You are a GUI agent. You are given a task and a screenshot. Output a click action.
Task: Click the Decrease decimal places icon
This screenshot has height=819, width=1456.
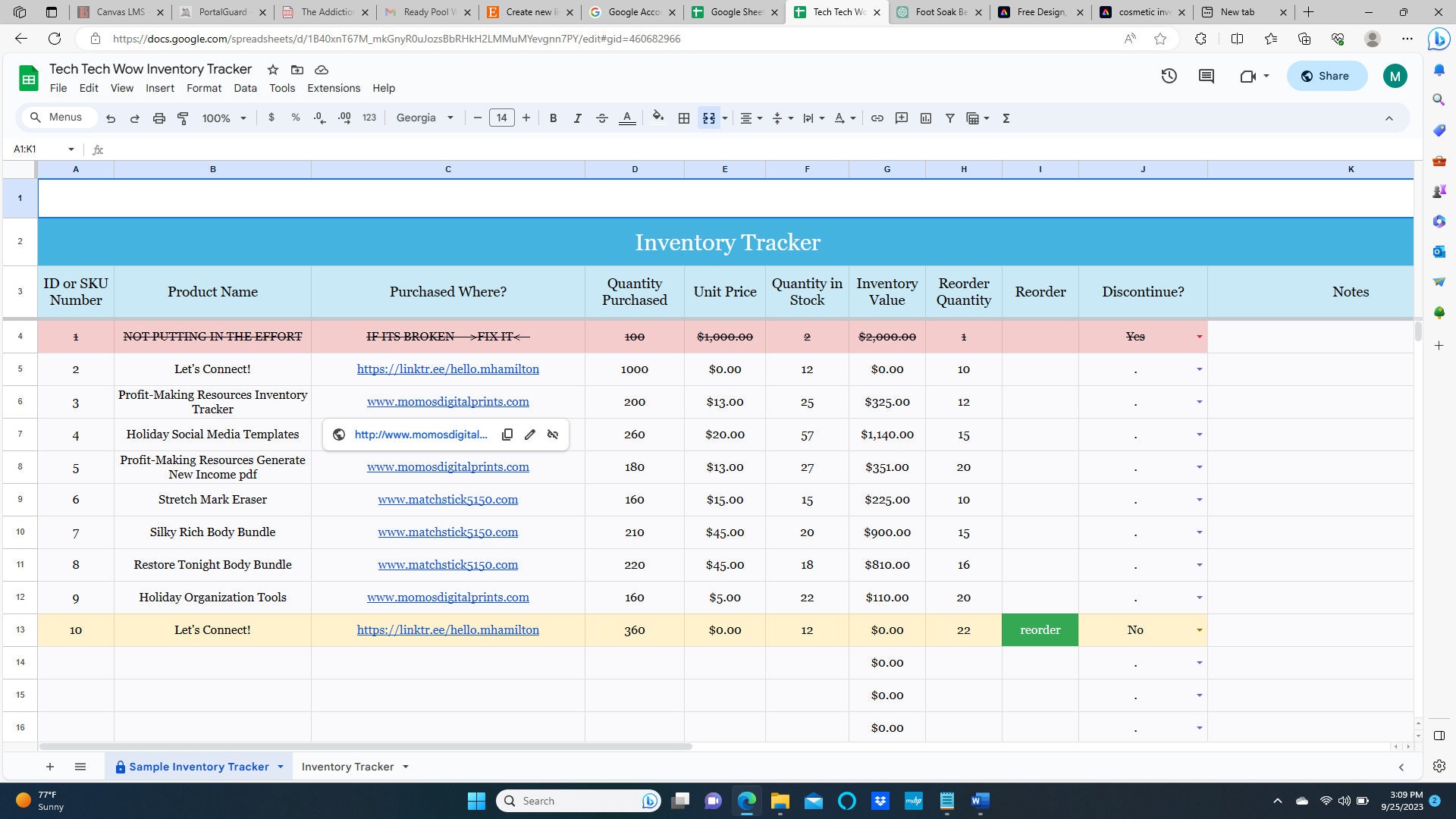[319, 118]
